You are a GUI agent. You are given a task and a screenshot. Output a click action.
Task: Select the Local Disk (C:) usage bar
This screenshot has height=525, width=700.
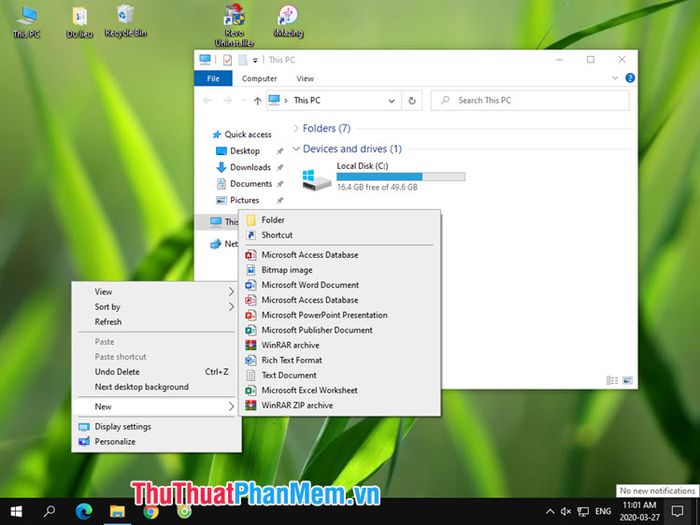(401, 177)
